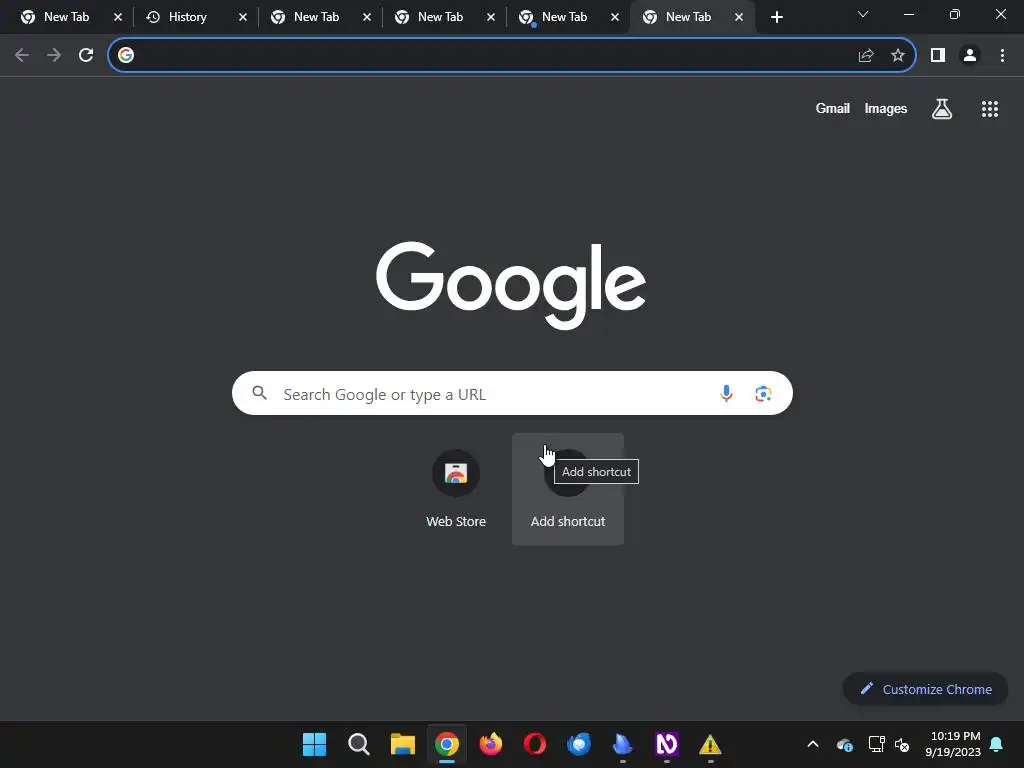This screenshot has height=768, width=1024.
Task: Open the share this page icon
Action: point(865,56)
